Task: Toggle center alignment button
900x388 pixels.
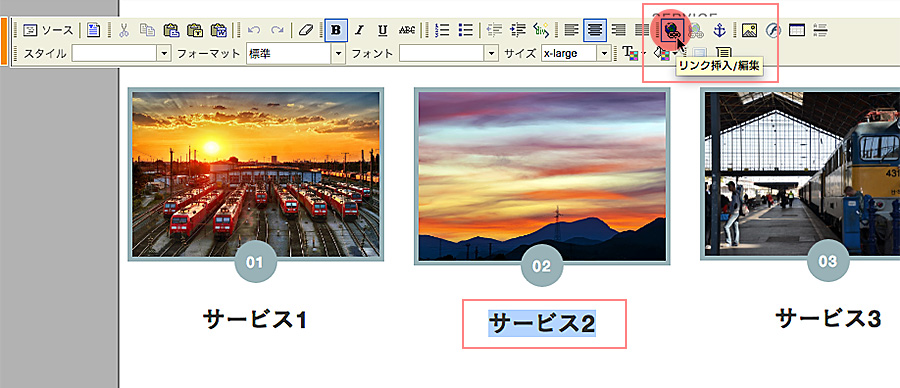Action: tap(595, 30)
